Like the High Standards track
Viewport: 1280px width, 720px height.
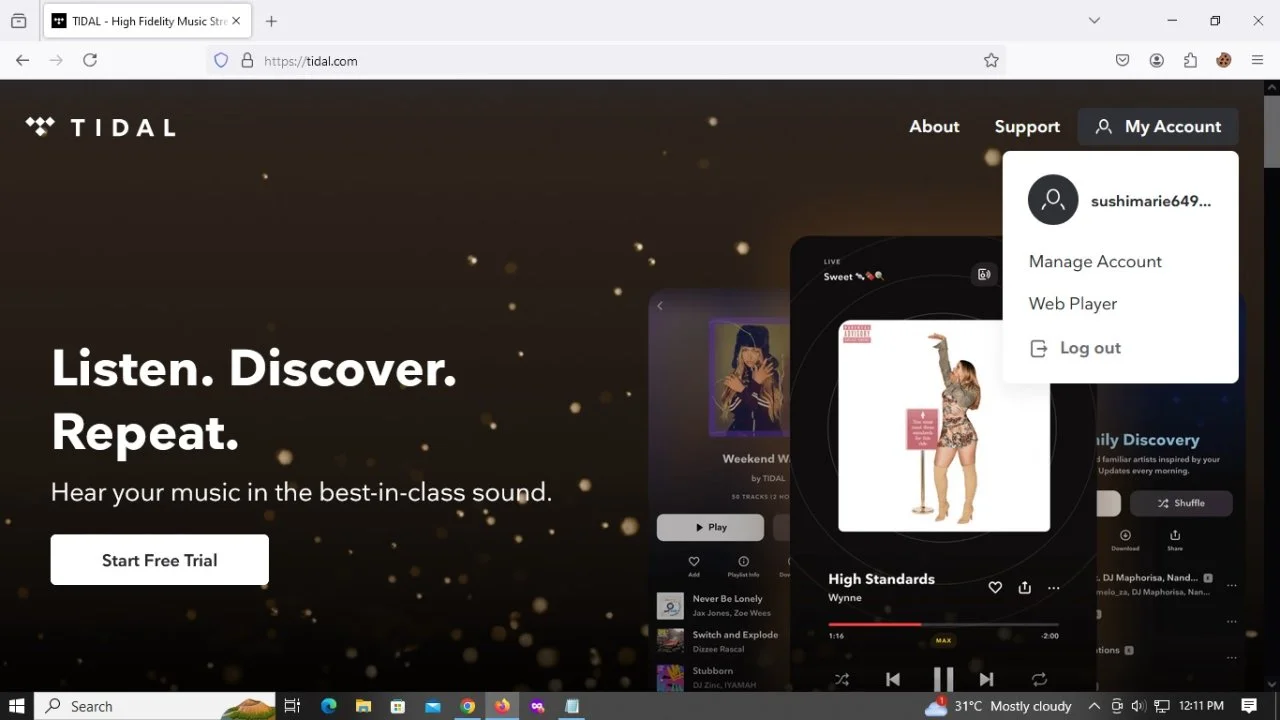pyautogui.click(x=995, y=588)
